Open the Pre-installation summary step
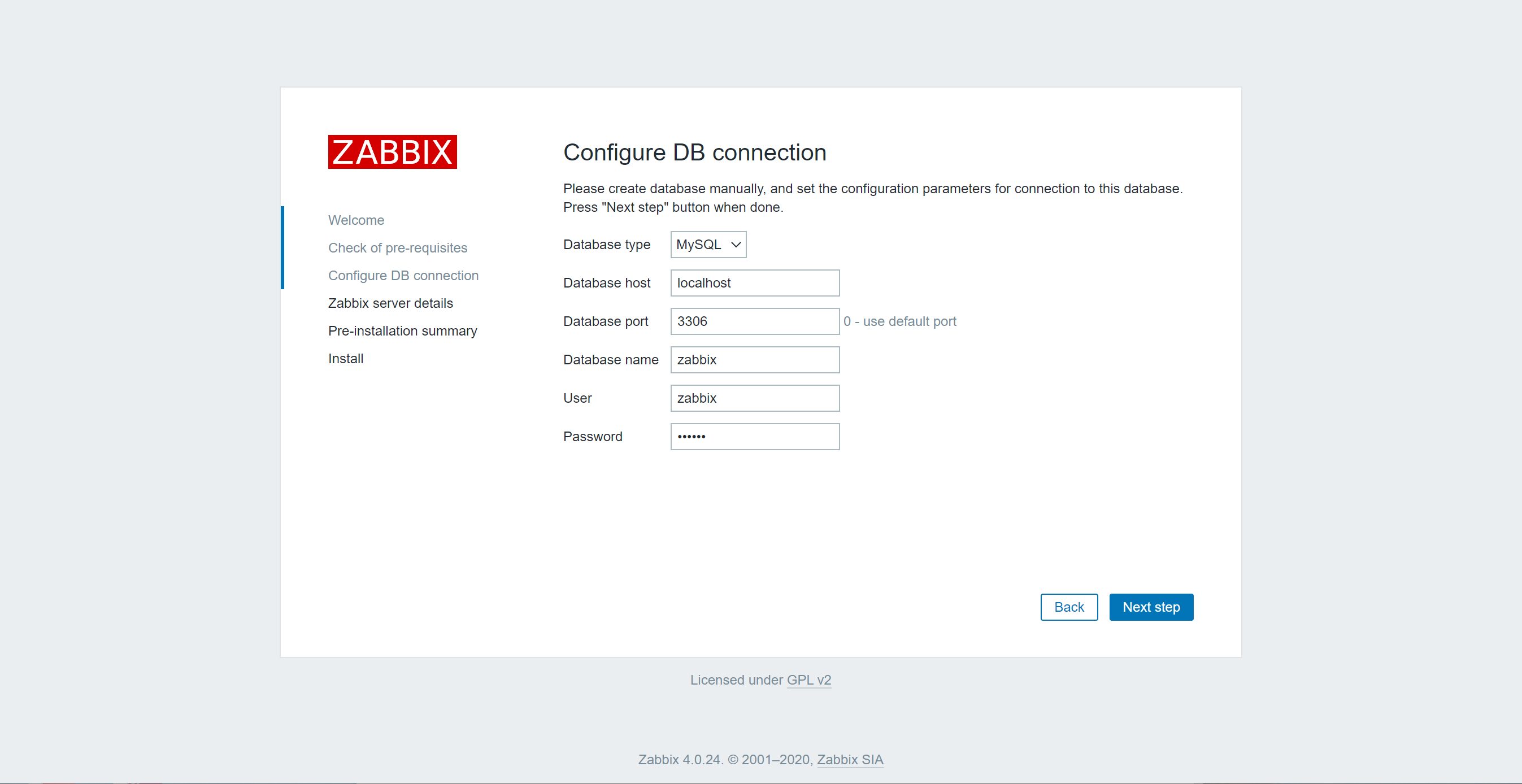 [402, 330]
